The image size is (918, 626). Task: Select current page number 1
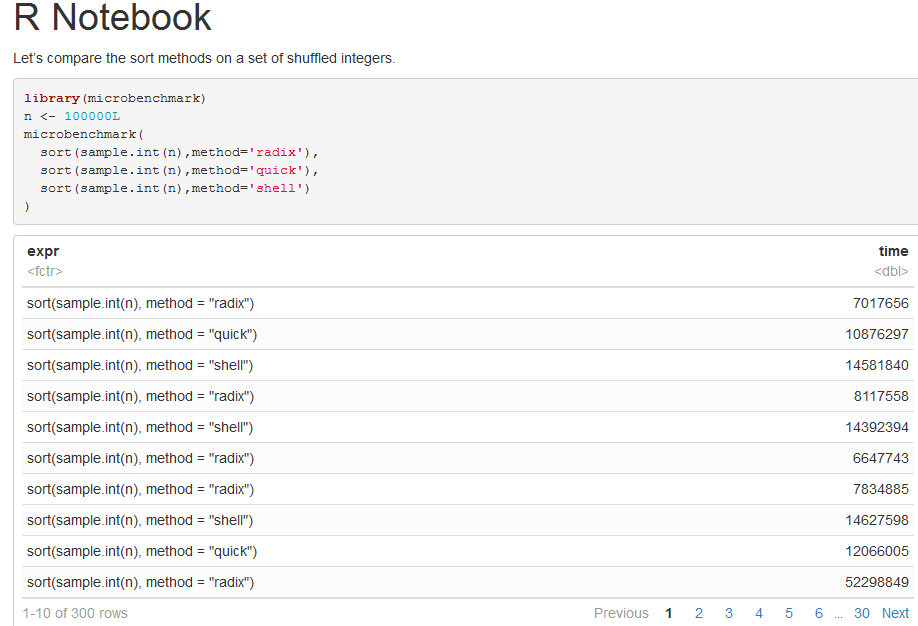(669, 613)
